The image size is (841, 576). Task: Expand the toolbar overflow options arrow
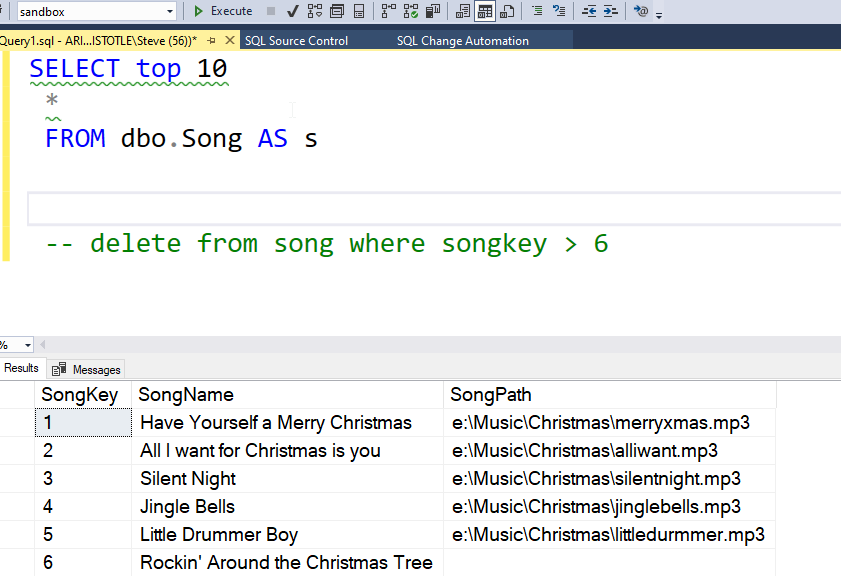660,14
